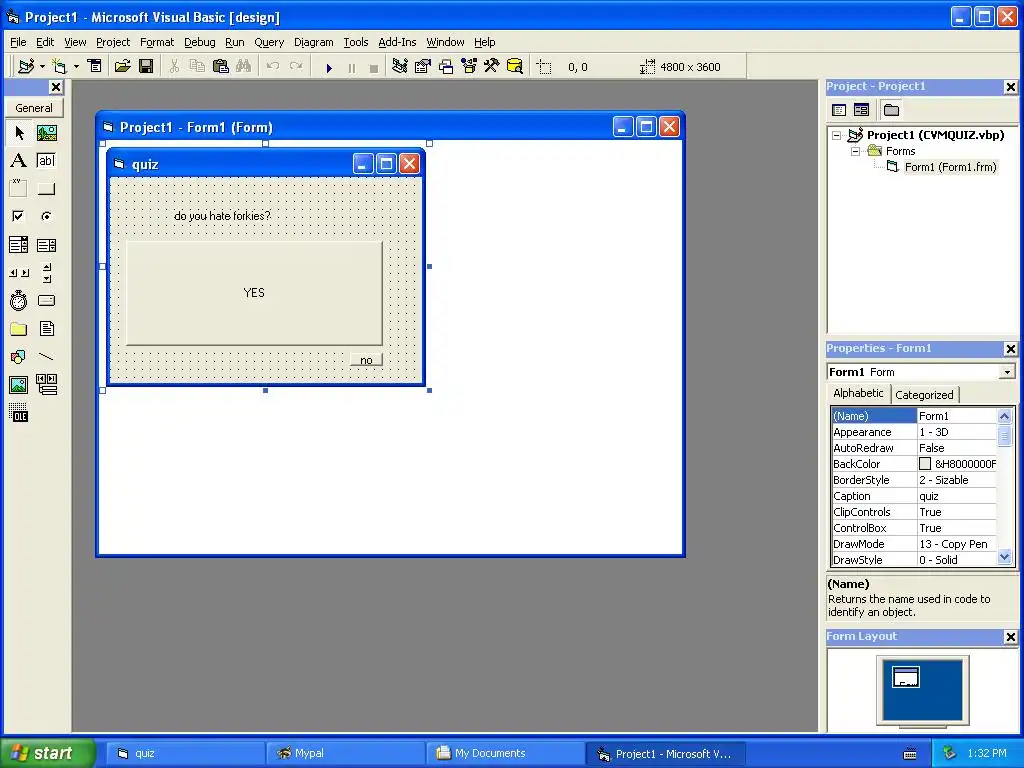Click View Object in Project panel

coord(861,110)
